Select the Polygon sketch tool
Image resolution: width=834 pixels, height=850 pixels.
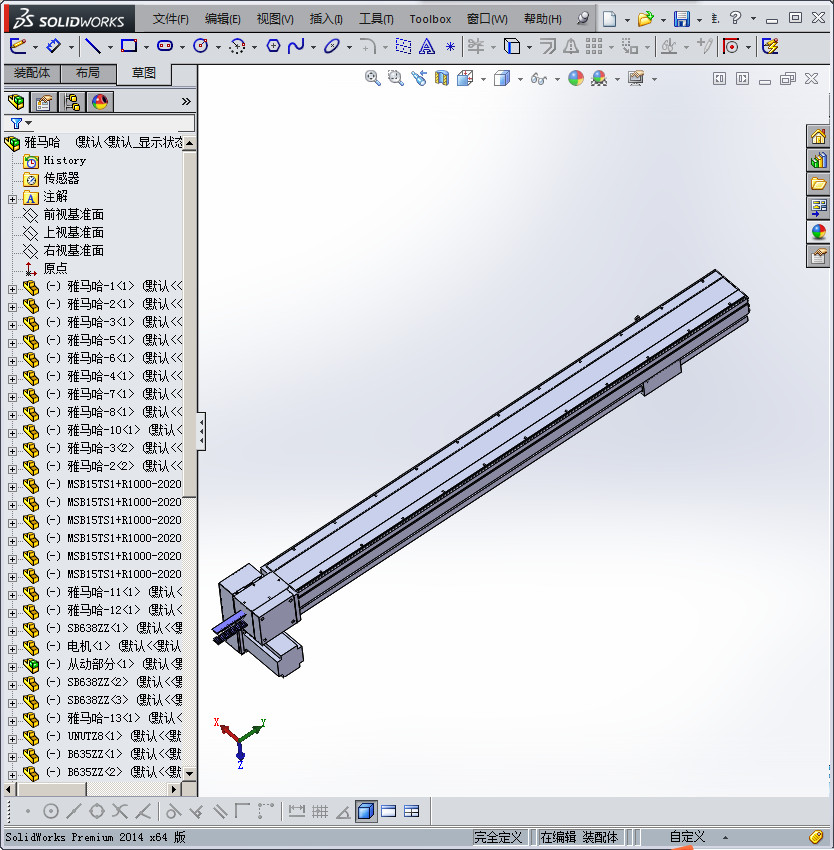point(273,47)
